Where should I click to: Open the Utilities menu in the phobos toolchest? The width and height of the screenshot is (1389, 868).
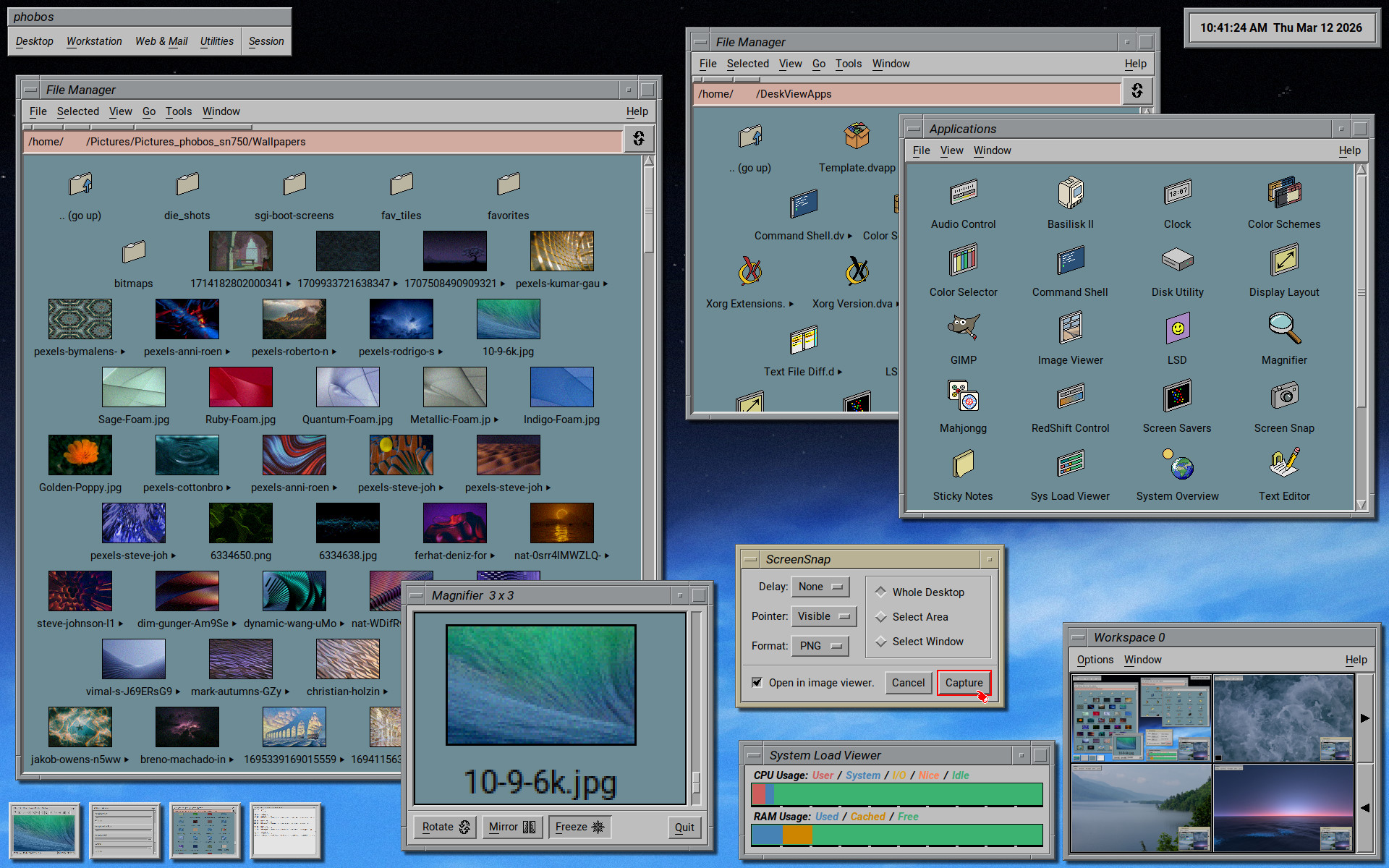216,41
